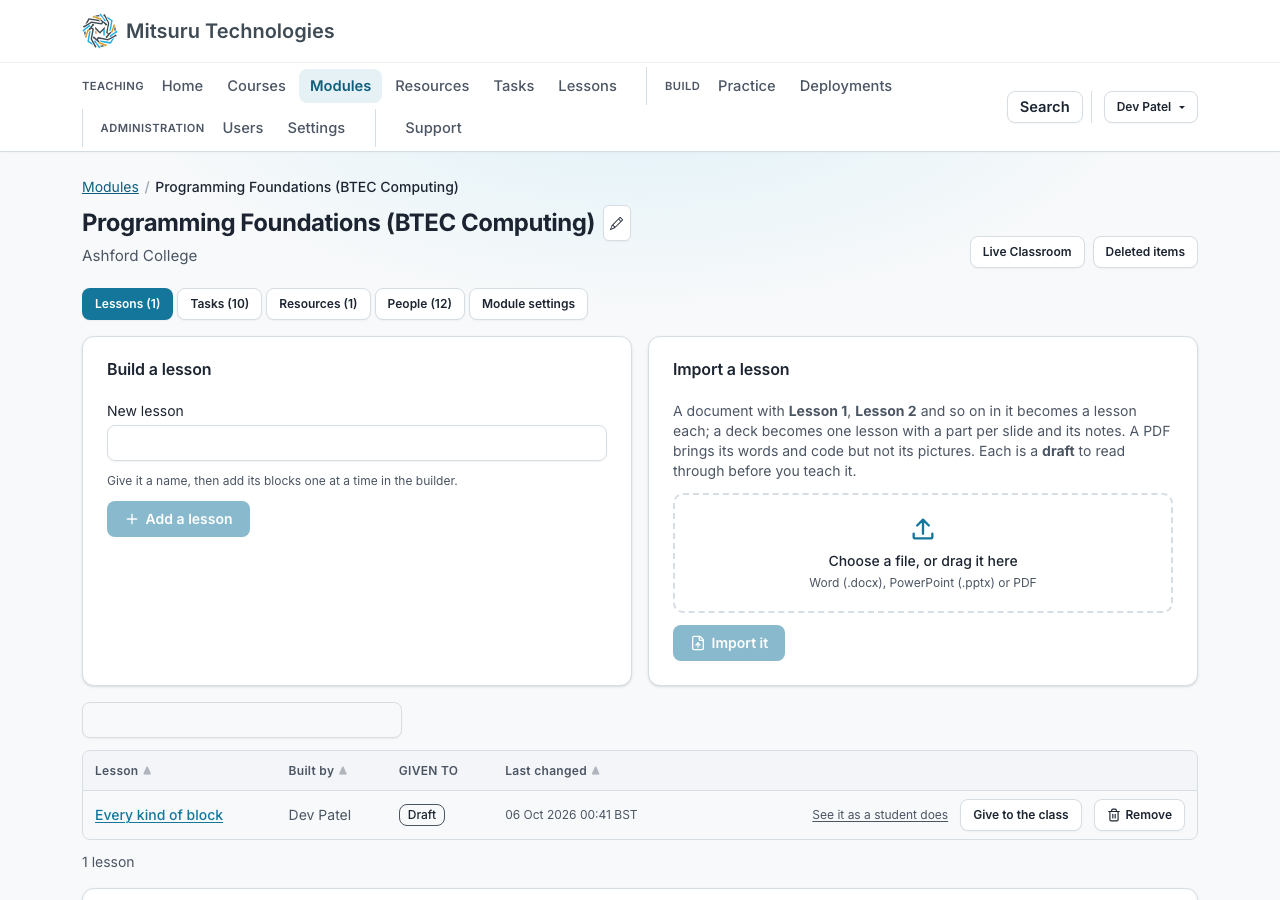Open the Every kind of block lesson link
Screen dimensions: 1280x900
(159, 815)
